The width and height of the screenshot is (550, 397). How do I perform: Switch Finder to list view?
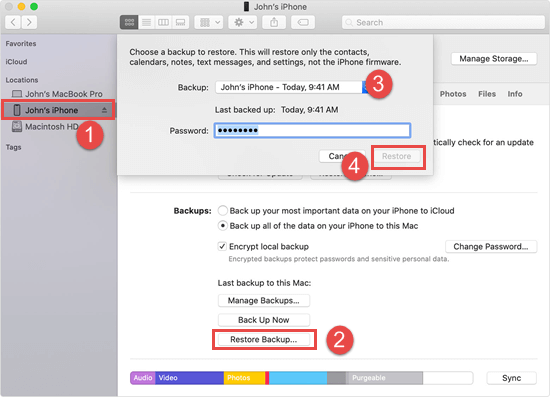(x=146, y=22)
